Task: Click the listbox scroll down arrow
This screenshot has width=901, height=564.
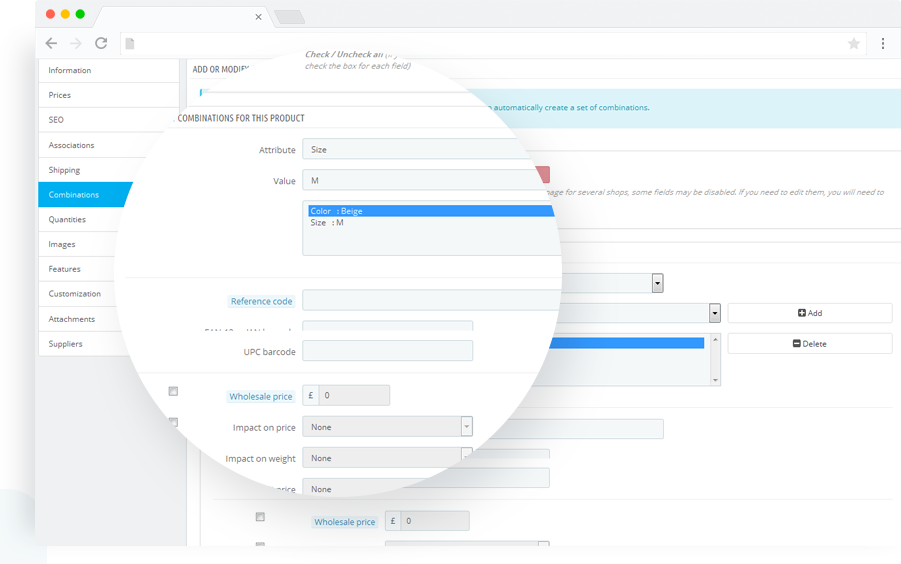Action: coord(715,380)
